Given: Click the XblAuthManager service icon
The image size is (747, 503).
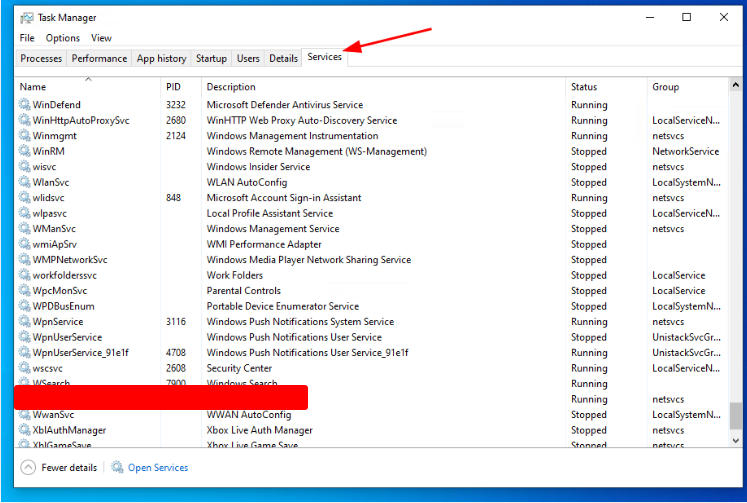Looking at the screenshot, I should click(x=25, y=430).
